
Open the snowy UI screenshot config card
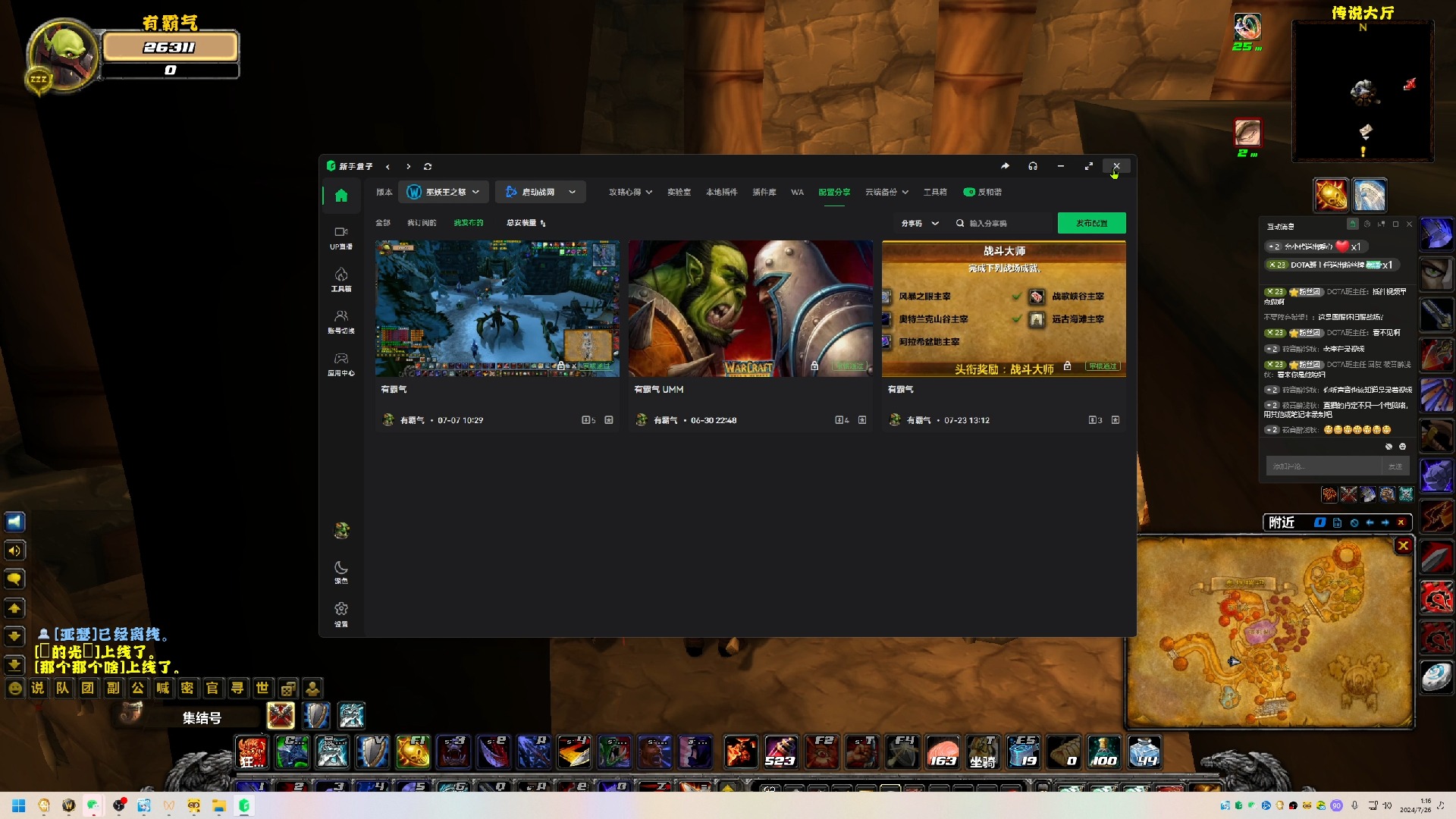[497, 309]
